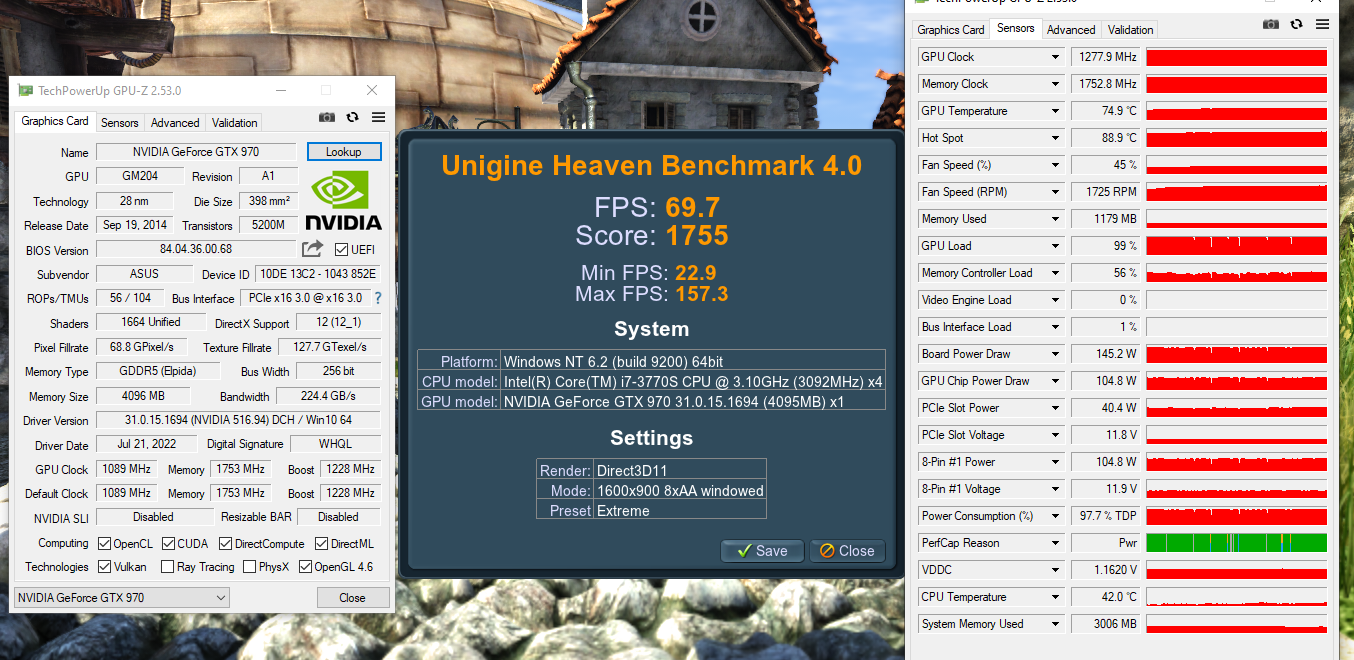
Task: Click the 1277.9 MHz GPU Clock value
Action: pyautogui.click(x=1106, y=57)
